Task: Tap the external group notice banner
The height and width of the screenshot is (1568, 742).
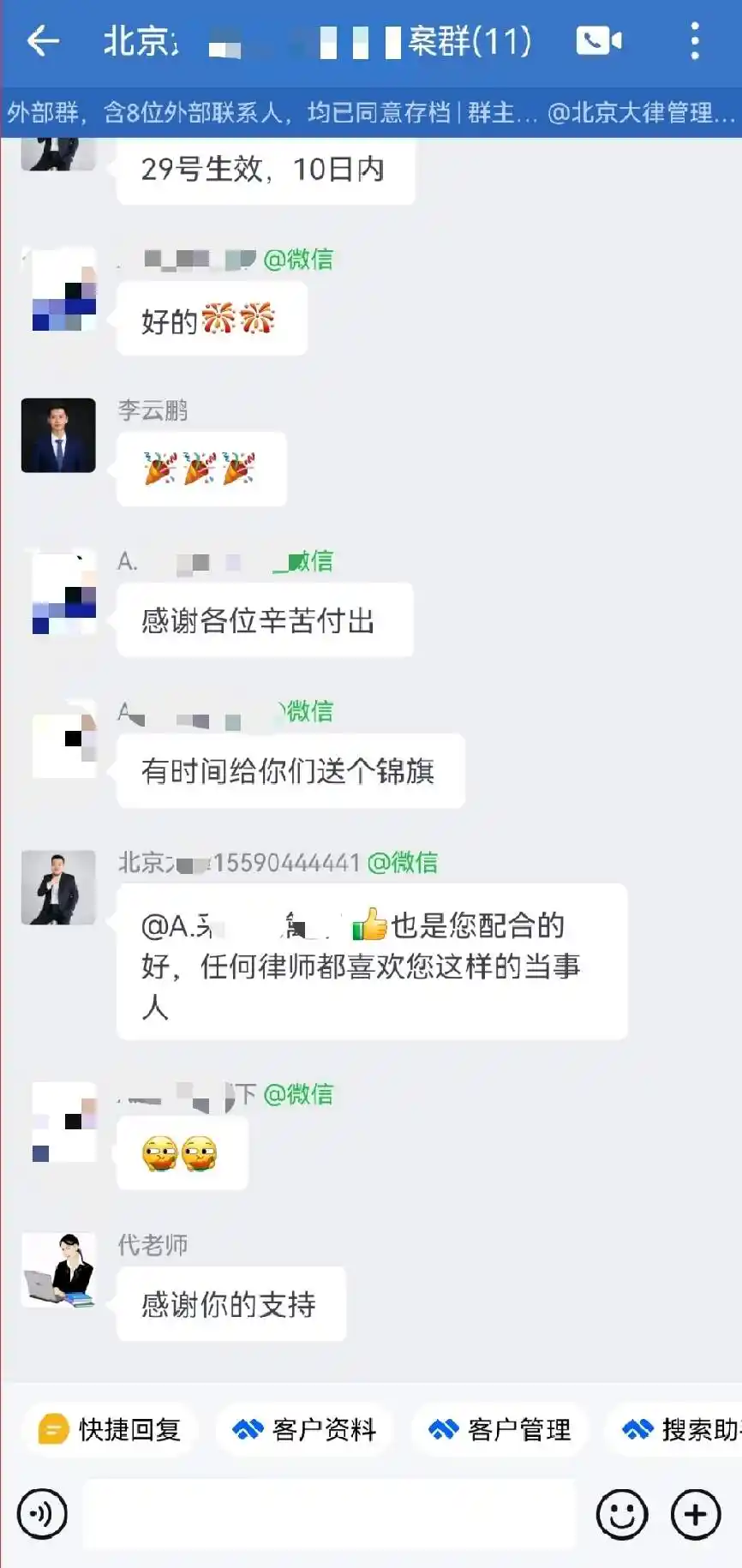Action: (x=371, y=112)
